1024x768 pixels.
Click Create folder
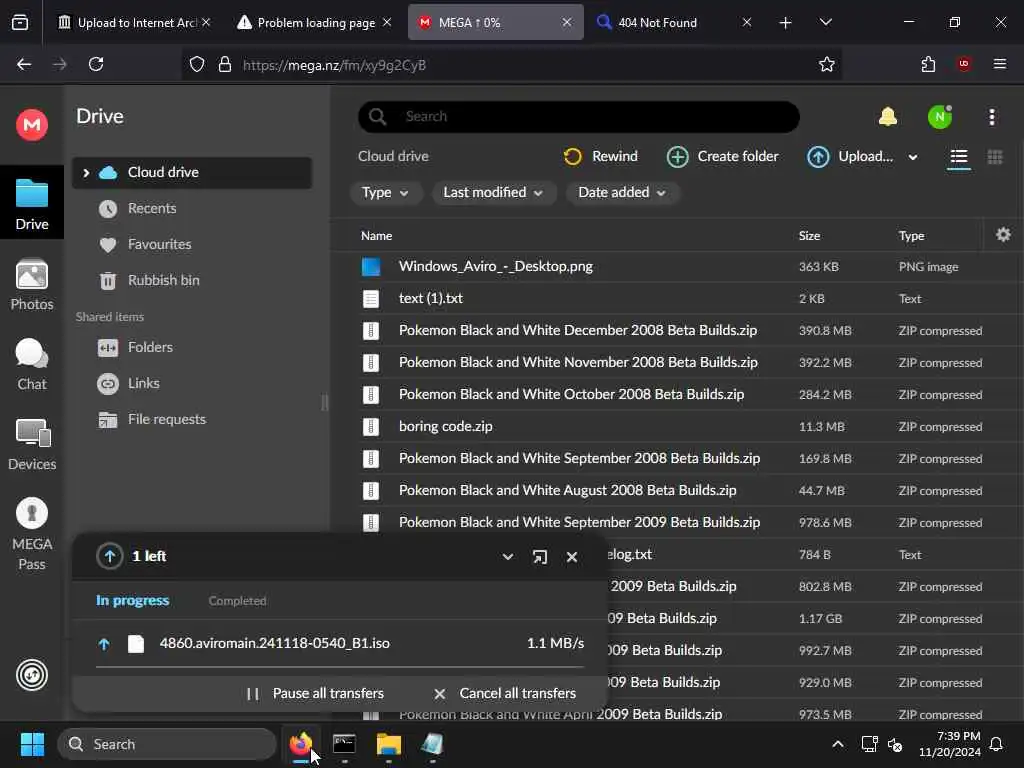722,157
